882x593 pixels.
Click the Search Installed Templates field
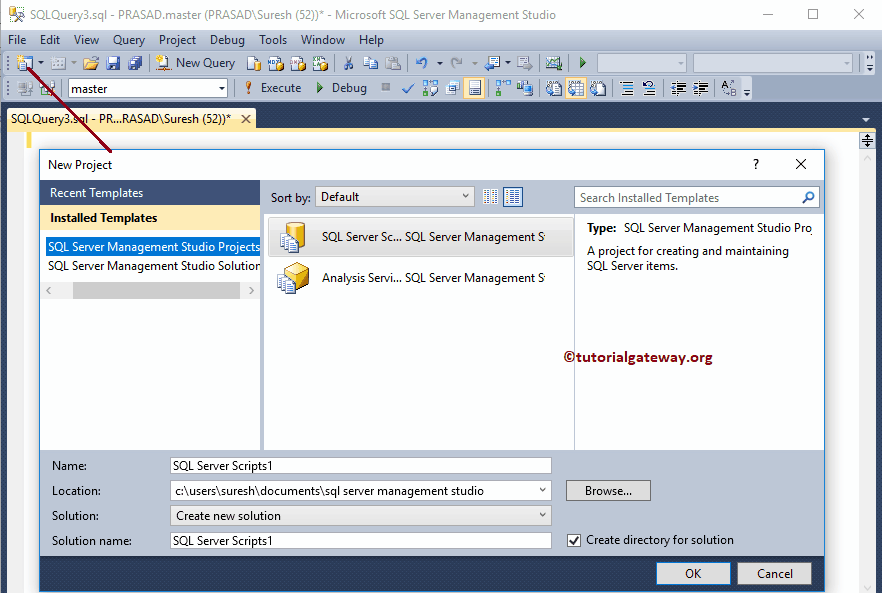688,198
